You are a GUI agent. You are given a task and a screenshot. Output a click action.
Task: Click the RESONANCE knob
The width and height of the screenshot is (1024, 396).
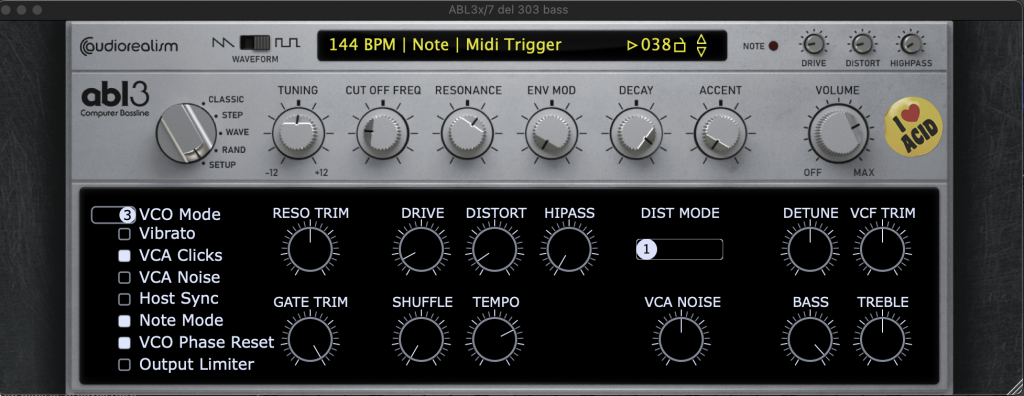coord(467,133)
